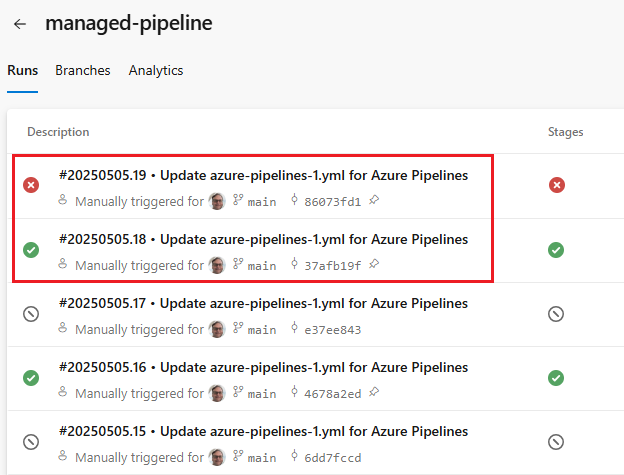Click the pin icon next to commit 37afb19f
This screenshot has height=475, width=624.
point(373,265)
